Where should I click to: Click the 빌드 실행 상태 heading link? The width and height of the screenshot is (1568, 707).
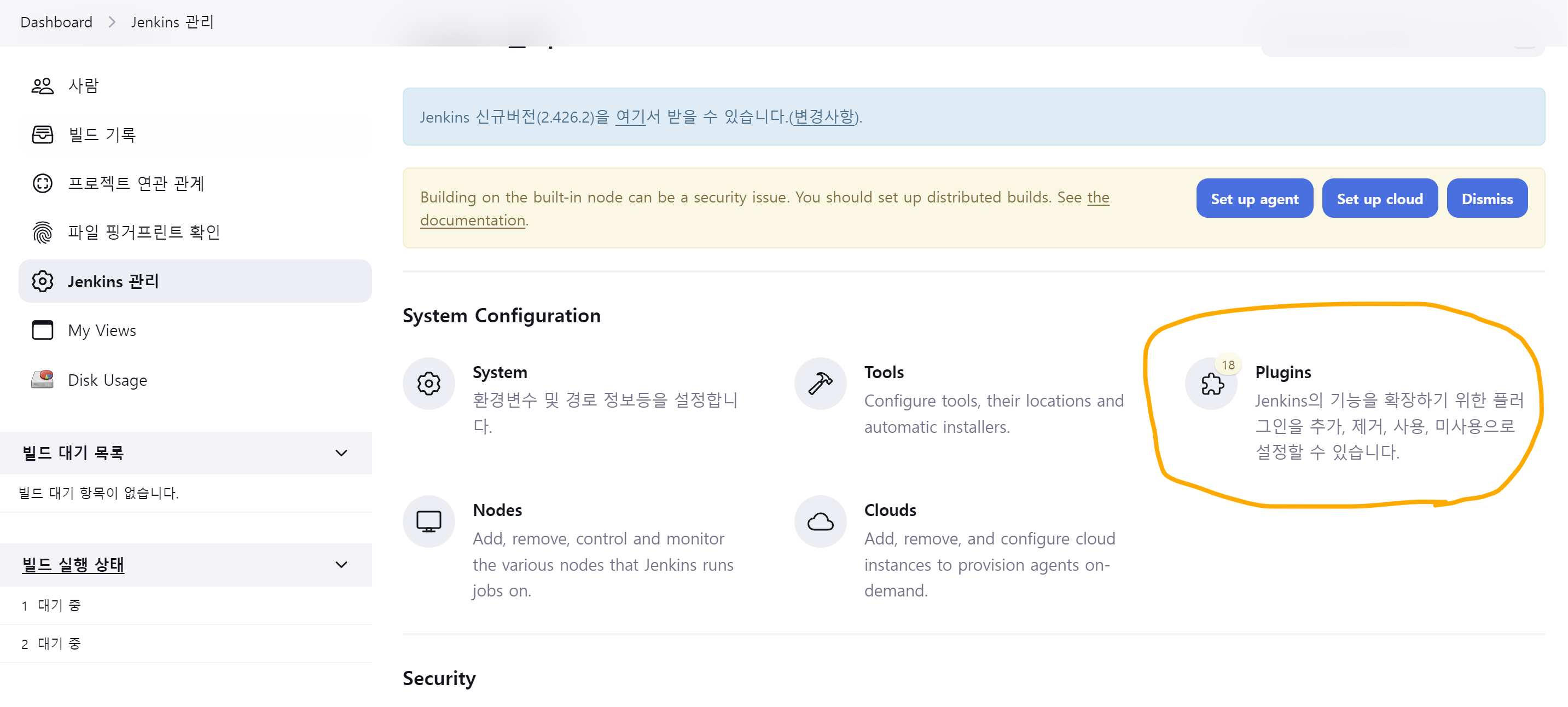coord(73,565)
